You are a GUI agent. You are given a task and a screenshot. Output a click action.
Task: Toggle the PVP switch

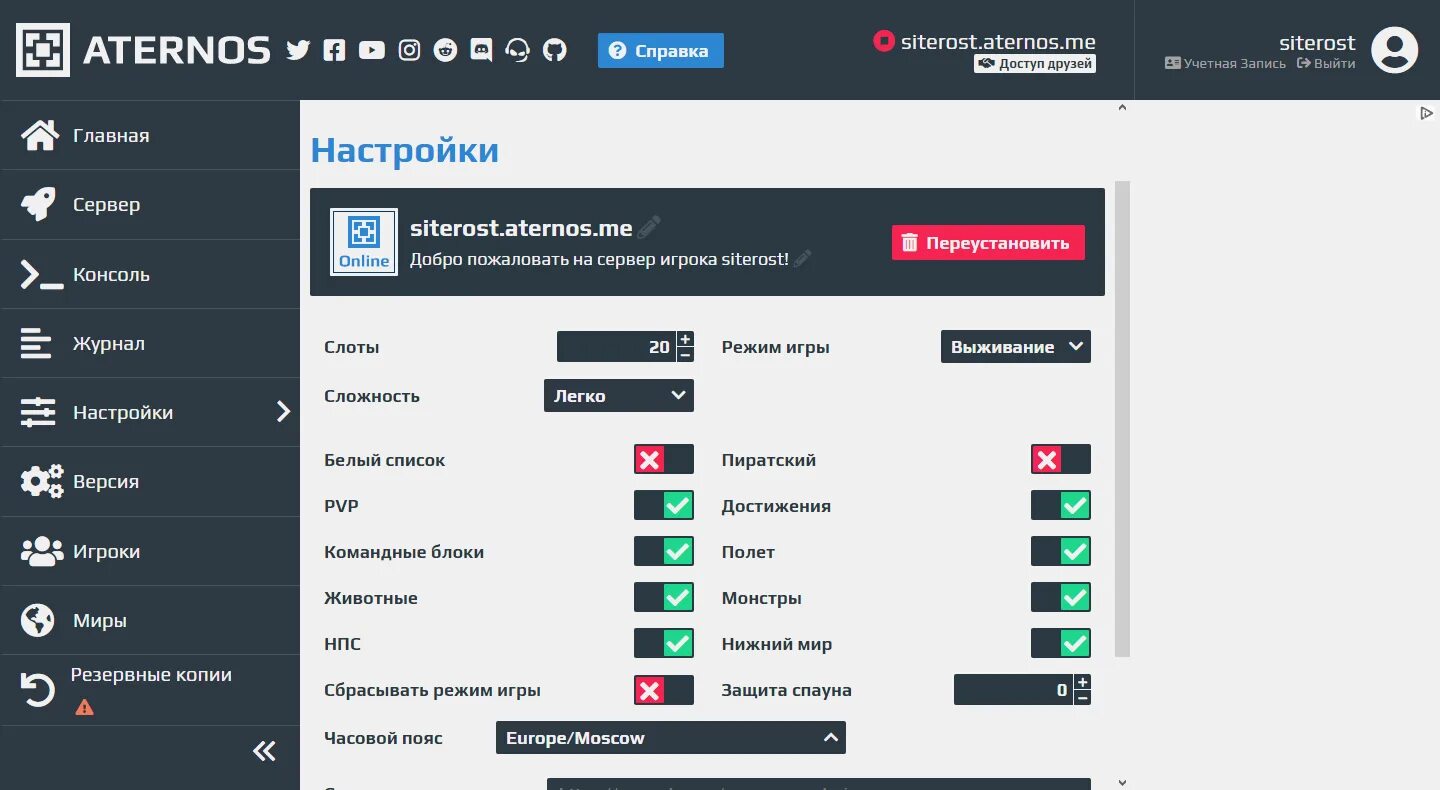pyautogui.click(x=664, y=506)
